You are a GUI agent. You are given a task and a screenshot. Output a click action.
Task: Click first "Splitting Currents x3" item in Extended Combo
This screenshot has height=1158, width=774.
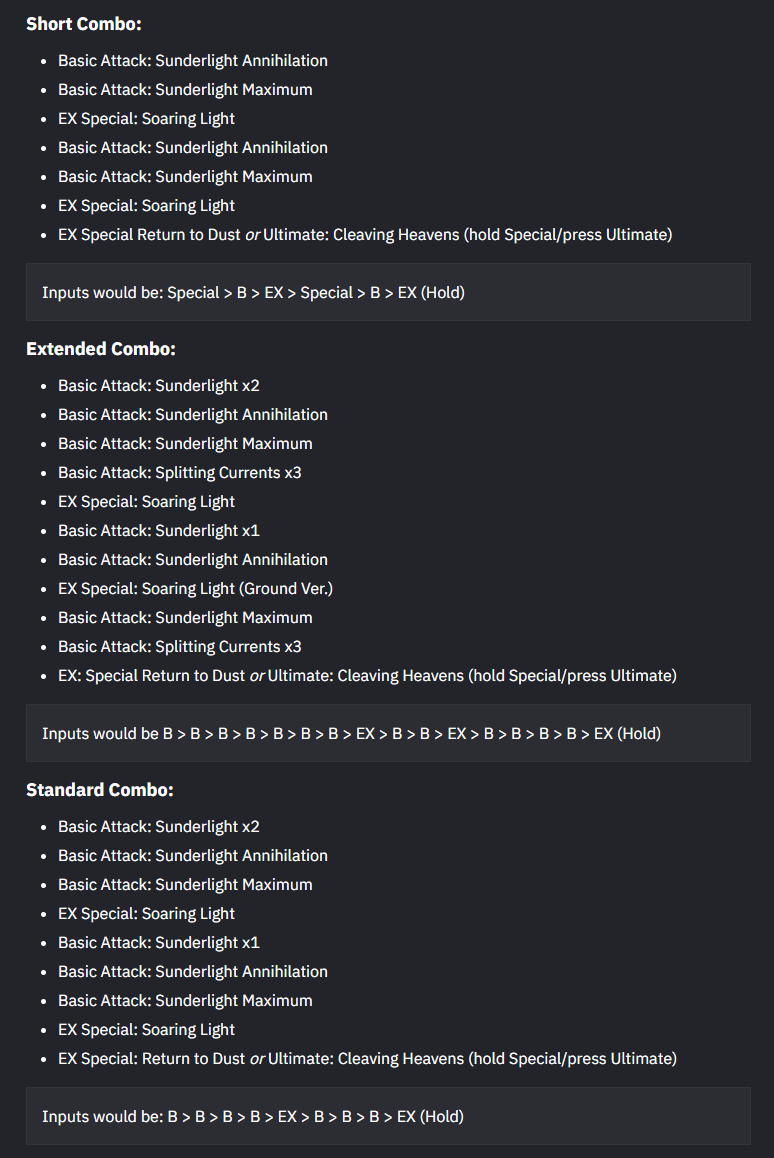tap(180, 473)
